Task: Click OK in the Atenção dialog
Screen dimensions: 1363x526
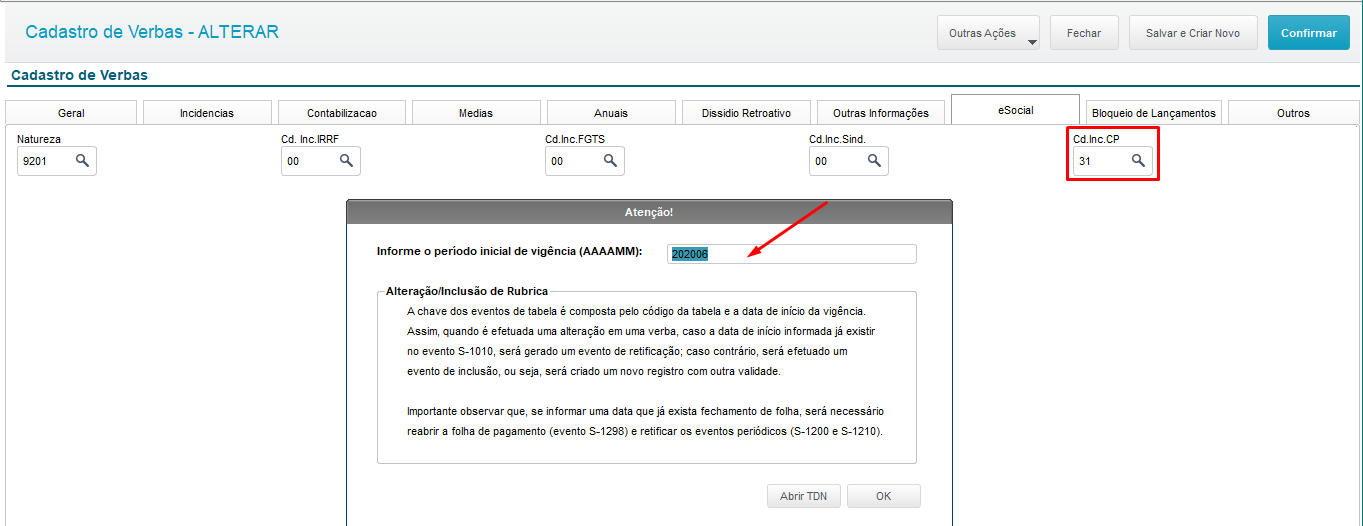Action: 883,496
